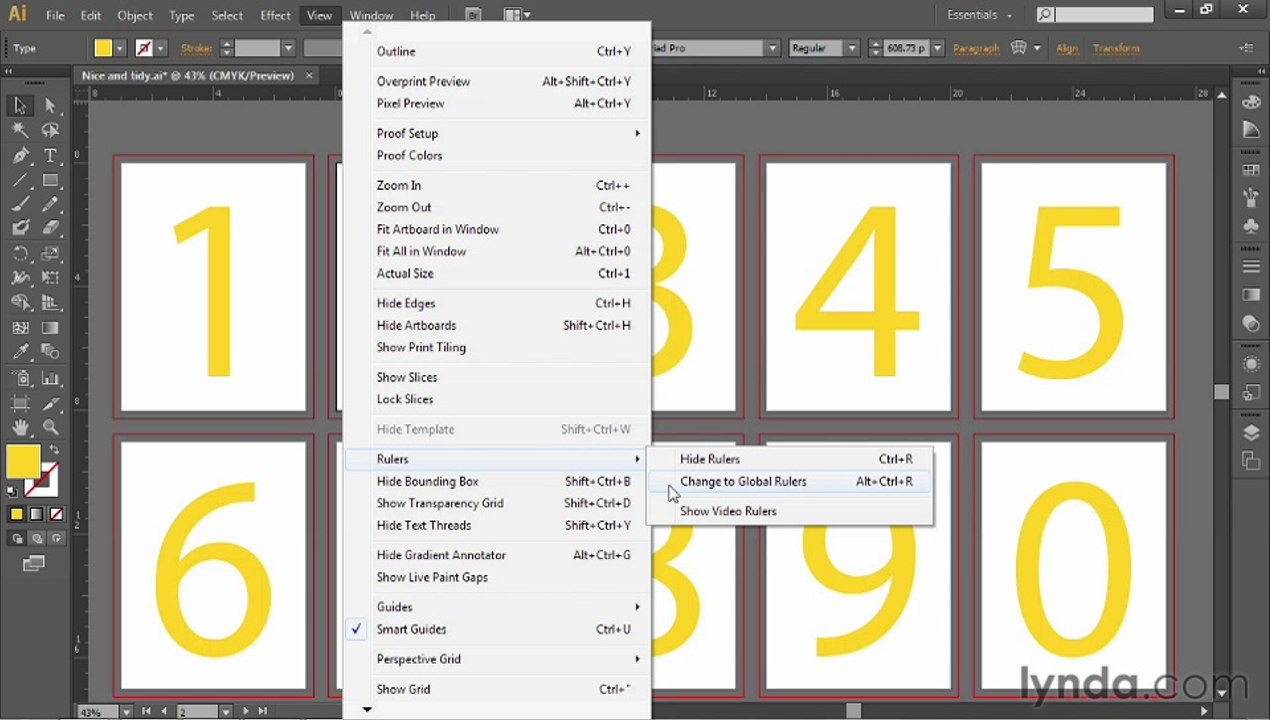Set paint mode to Gradient

pyautogui.click(x=36, y=514)
